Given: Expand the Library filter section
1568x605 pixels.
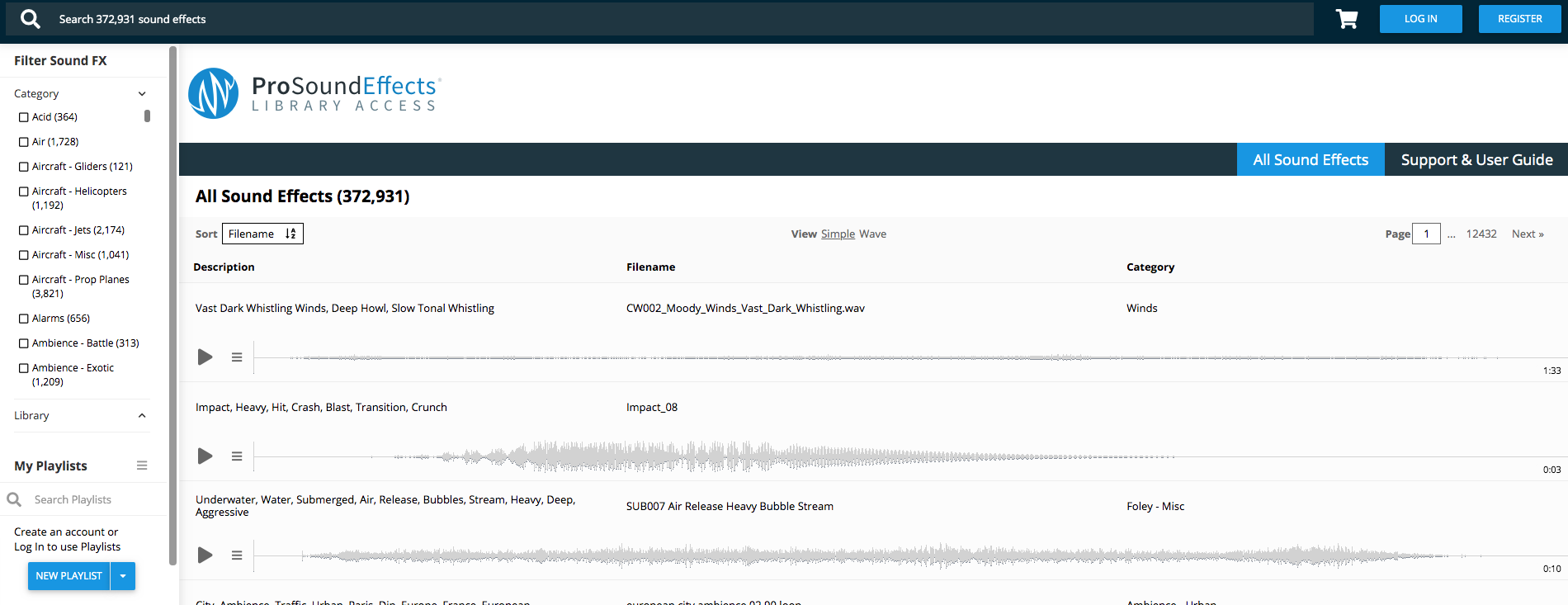Looking at the screenshot, I should pyautogui.click(x=142, y=416).
